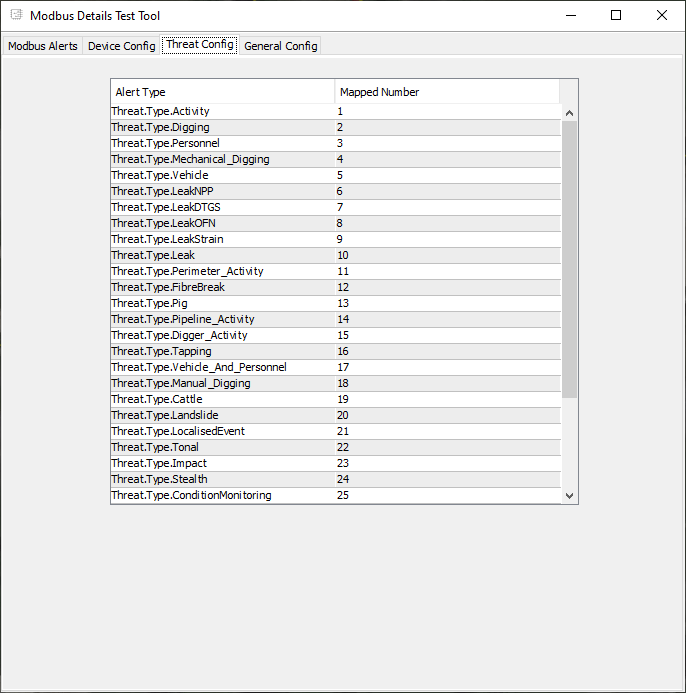The image size is (686, 693).
Task: Click mapped number 22 cell
Action: 448,447
